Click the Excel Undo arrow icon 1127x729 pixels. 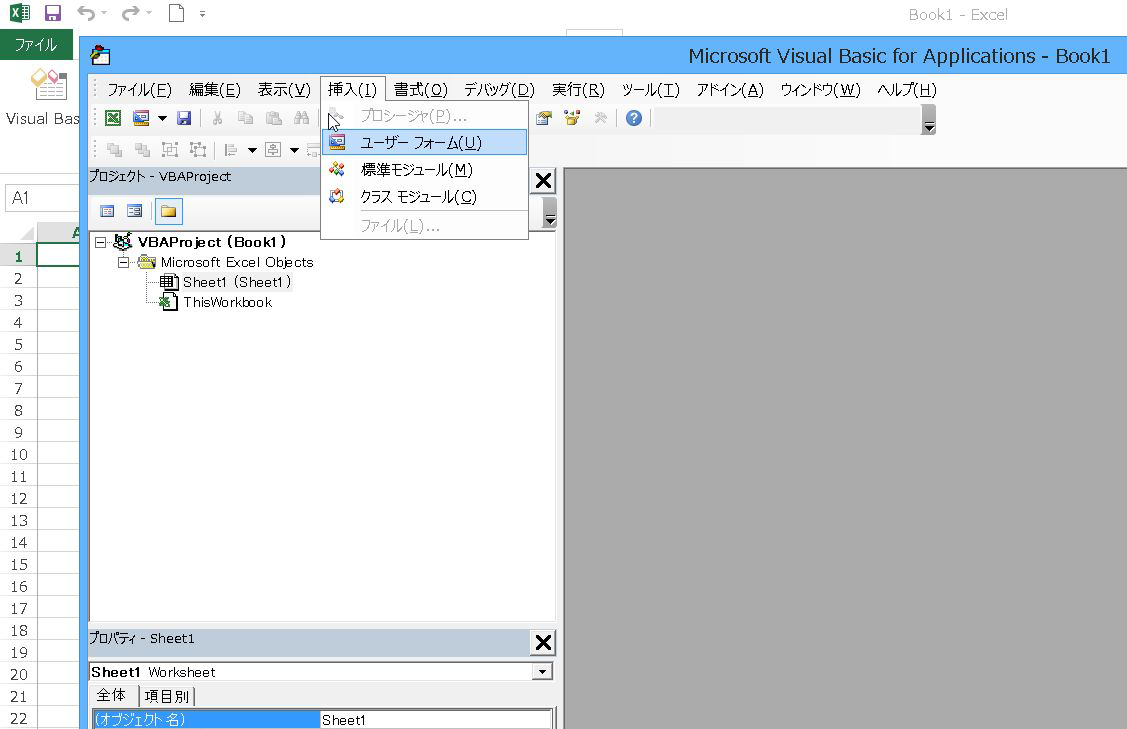point(86,13)
